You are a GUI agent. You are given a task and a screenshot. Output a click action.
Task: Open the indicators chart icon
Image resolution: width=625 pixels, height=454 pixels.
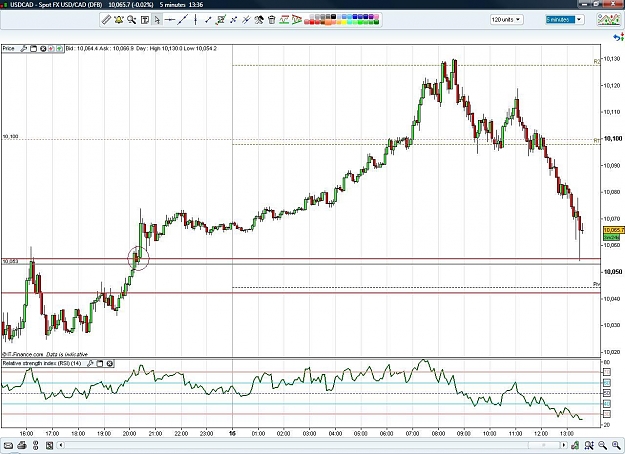click(x=608, y=20)
